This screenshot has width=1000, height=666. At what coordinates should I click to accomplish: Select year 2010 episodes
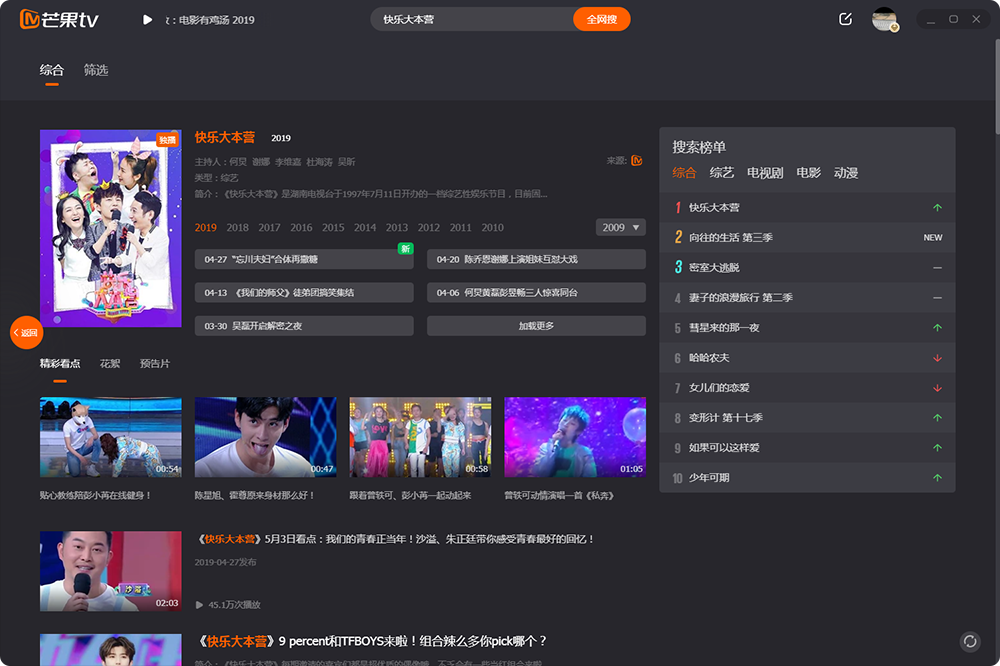point(492,227)
